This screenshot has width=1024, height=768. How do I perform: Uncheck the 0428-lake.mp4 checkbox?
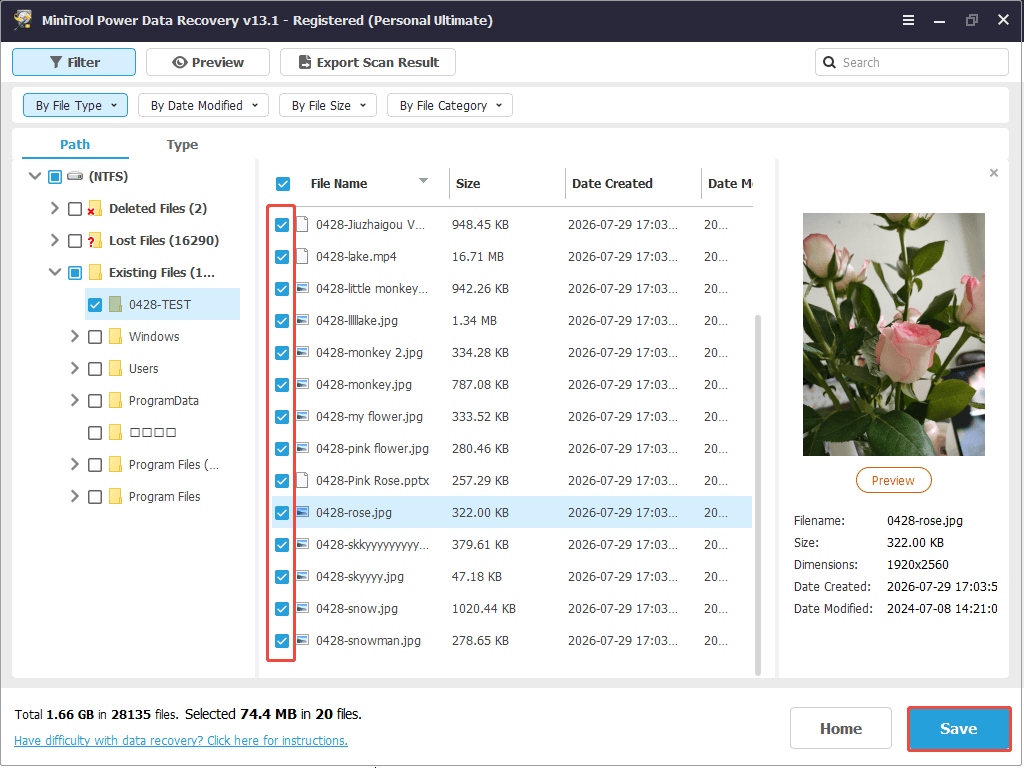pyautogui.click(x=282, y=257)
